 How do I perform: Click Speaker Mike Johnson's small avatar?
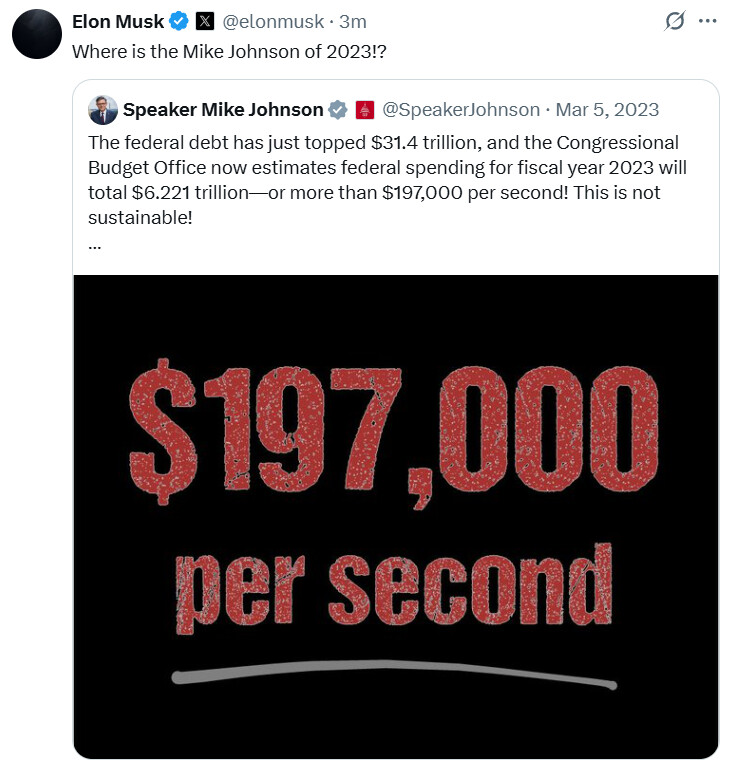point(103,109)
